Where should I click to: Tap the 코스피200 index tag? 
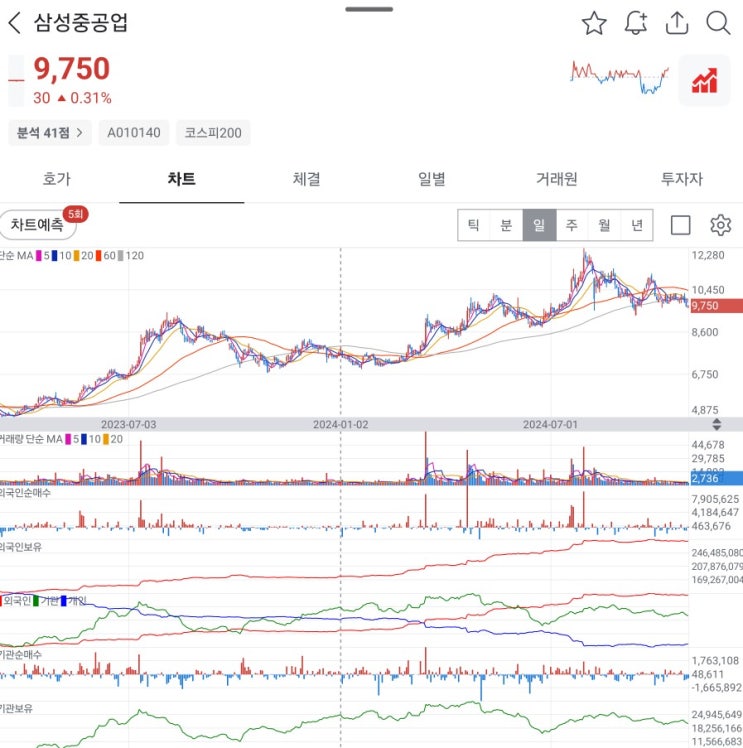point(213,133)
